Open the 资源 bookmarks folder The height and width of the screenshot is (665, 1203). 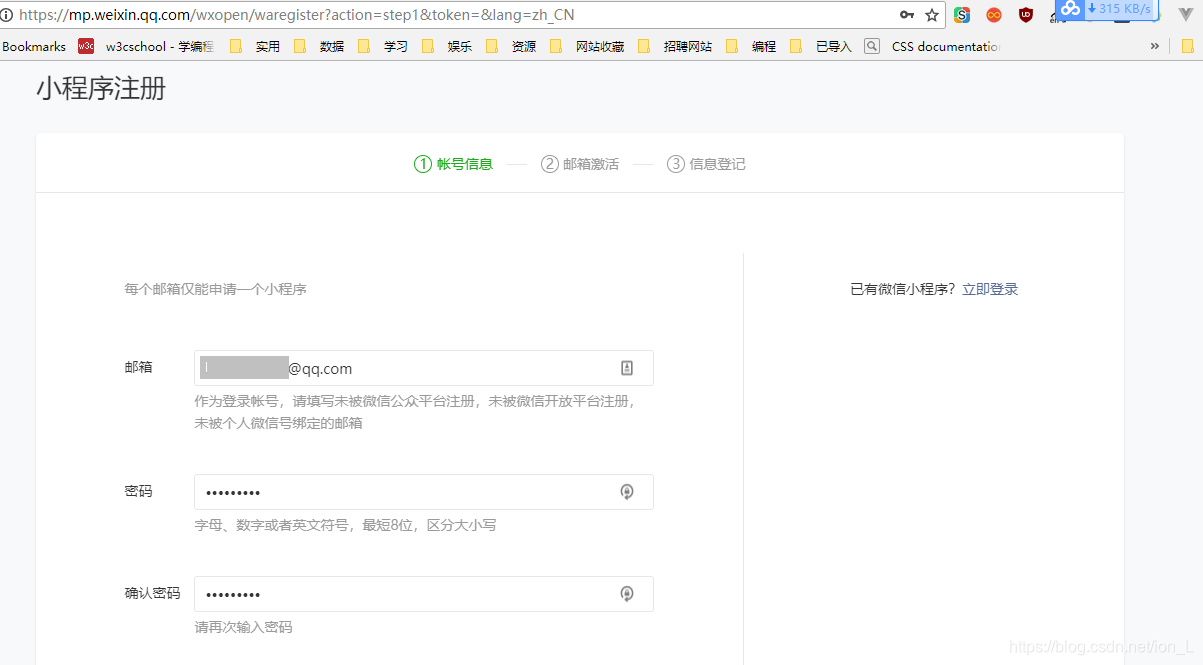[x=511, y=46]
